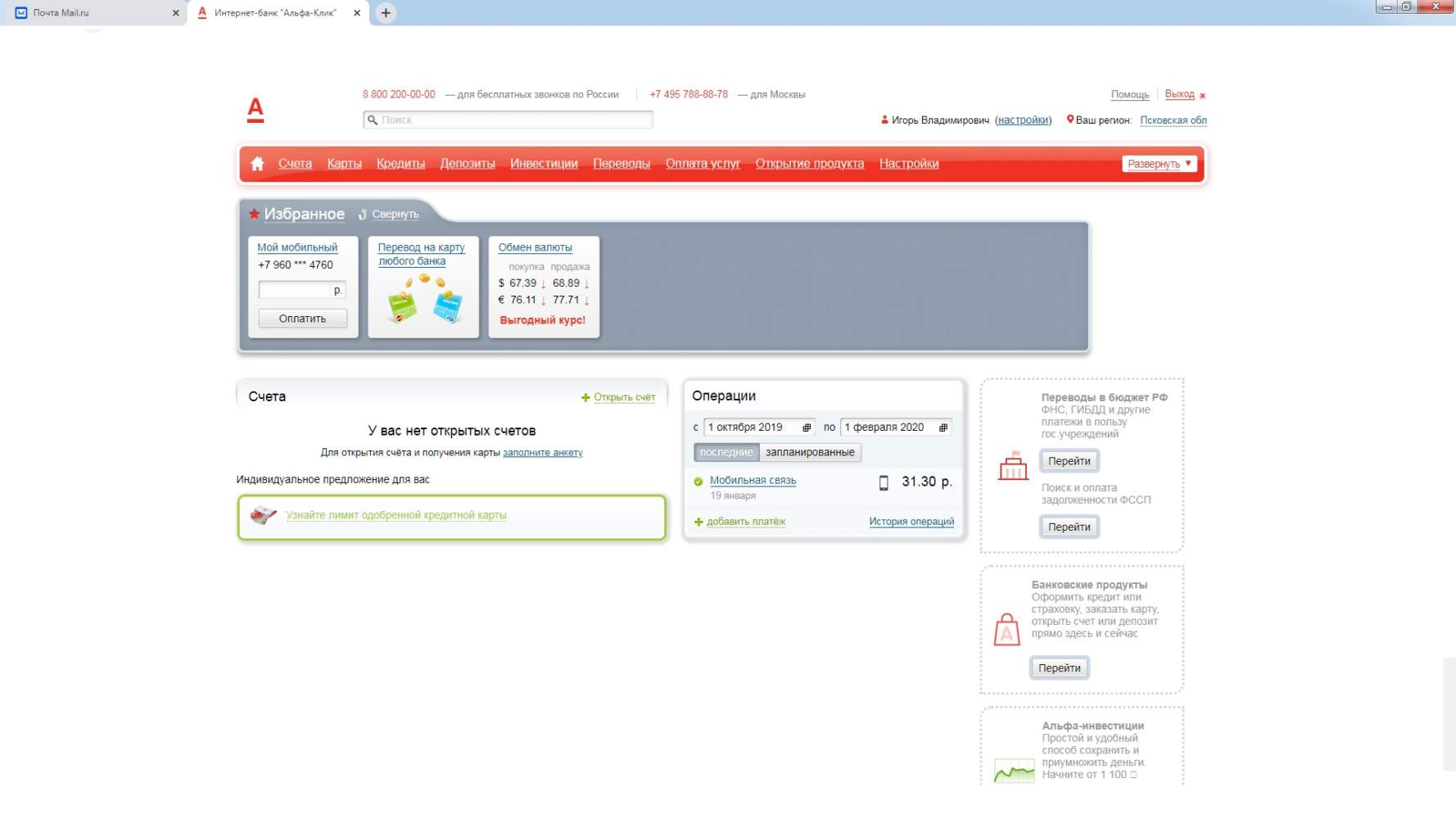Click the green plus icon by Открыть счёт

pyautogui.click(x=586, y=398)
